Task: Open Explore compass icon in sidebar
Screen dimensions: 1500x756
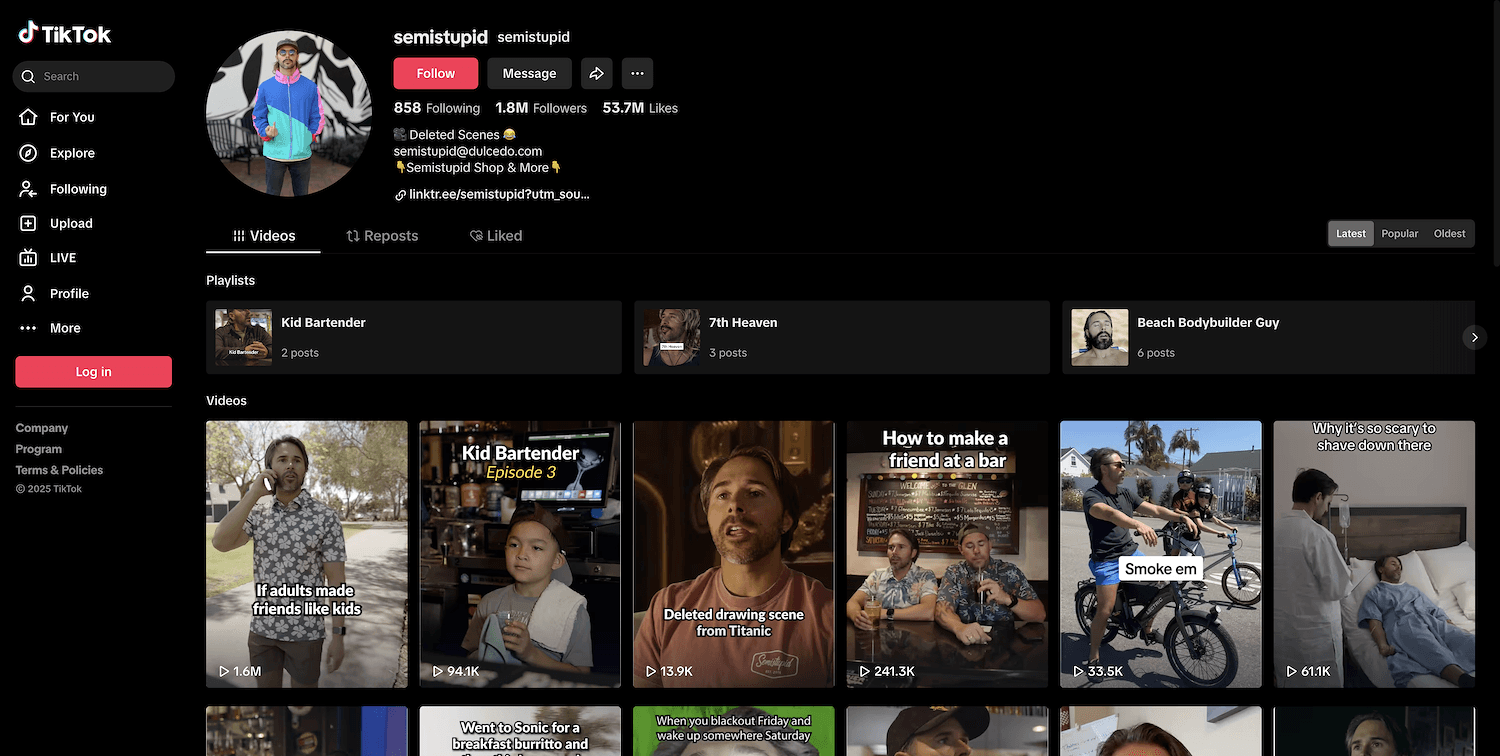Action: [x=29, y=153]
